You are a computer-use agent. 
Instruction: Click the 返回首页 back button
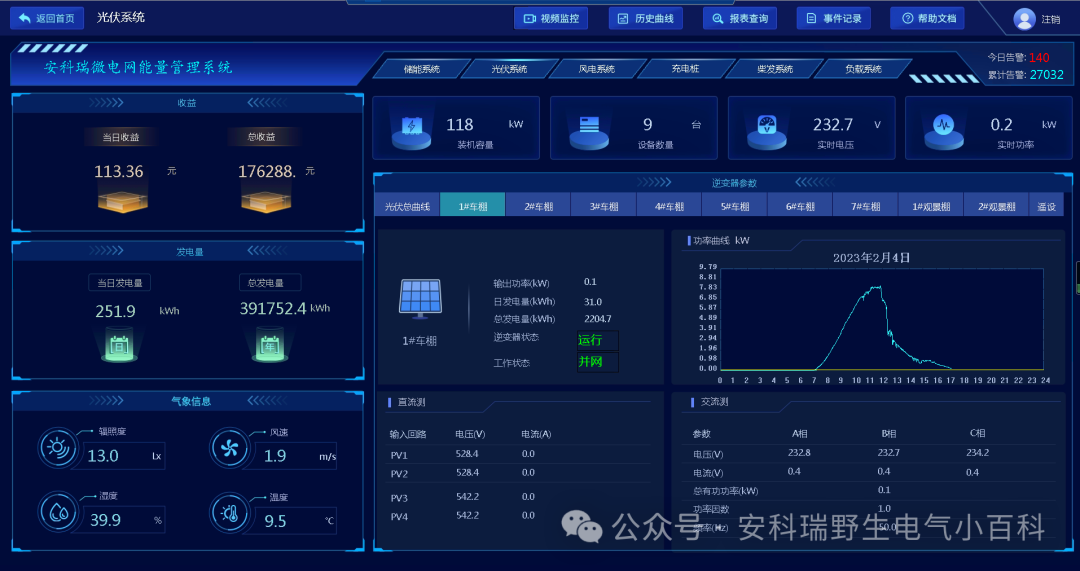pyautogui.click(x=47, y=18)
